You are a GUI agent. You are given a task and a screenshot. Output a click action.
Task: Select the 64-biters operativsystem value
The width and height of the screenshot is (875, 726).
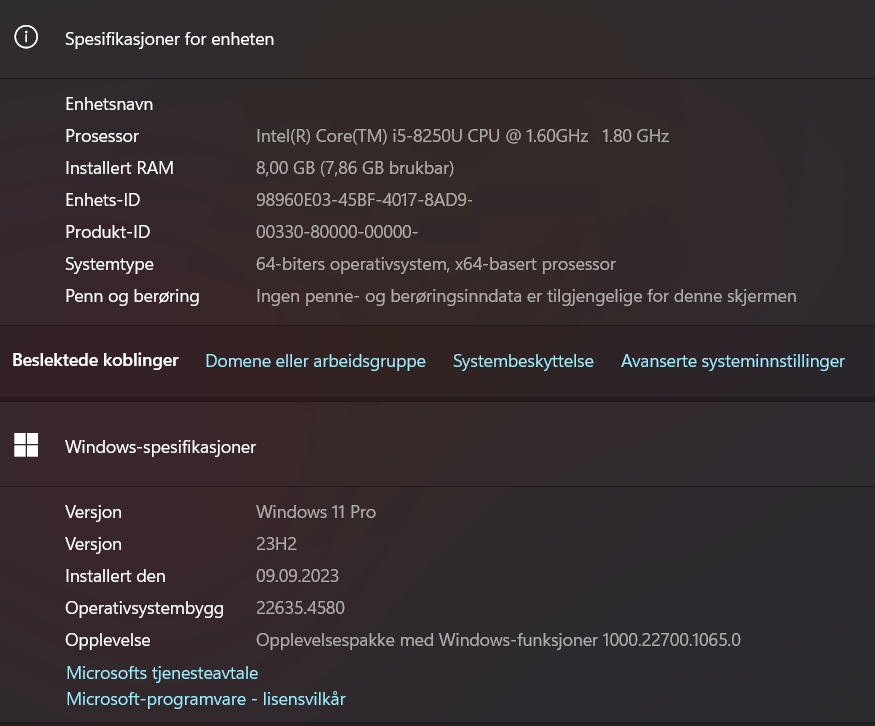(x=436, y=265)
